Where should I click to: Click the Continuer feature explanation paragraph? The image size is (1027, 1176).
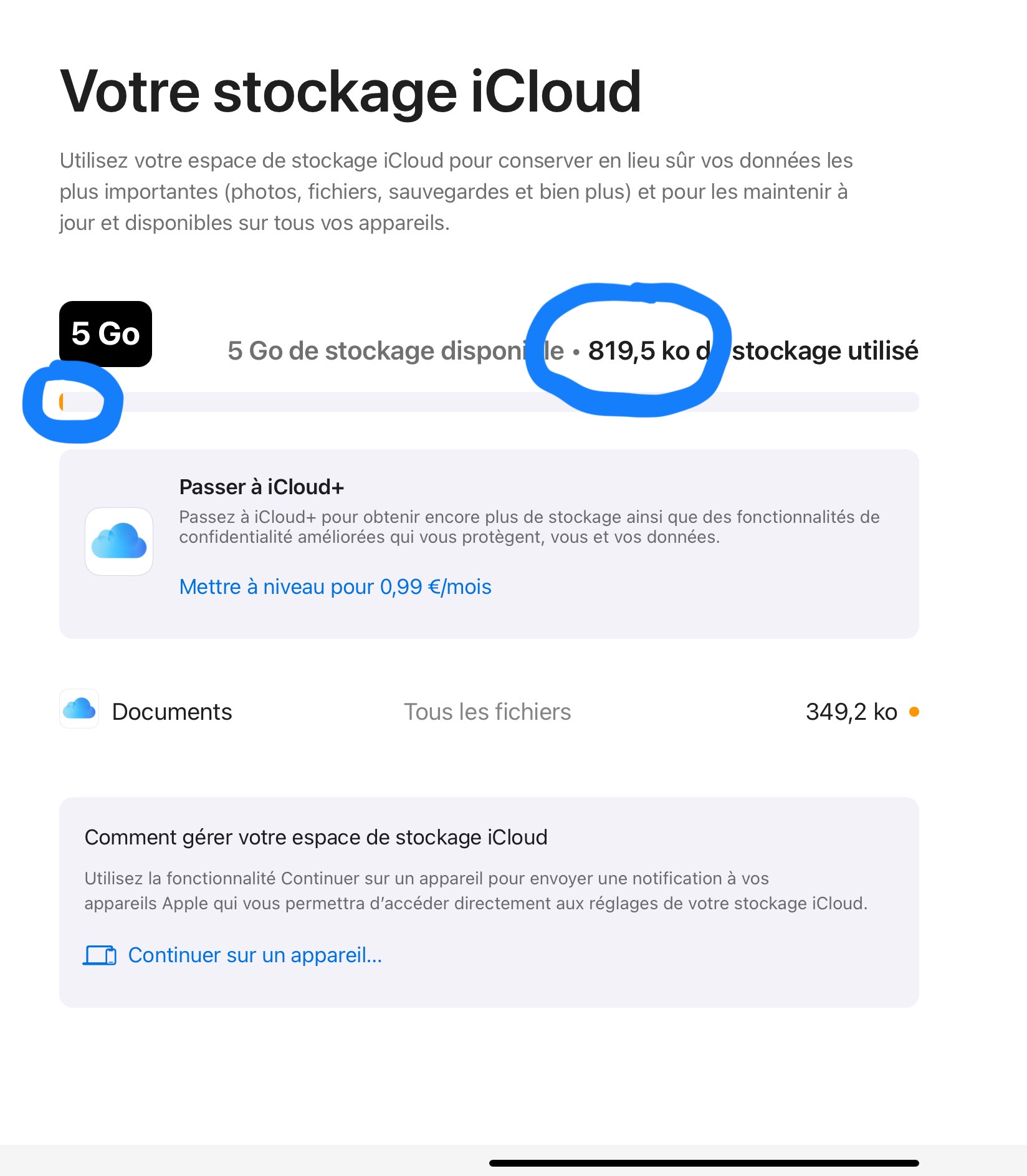click(x=475, y=891)
